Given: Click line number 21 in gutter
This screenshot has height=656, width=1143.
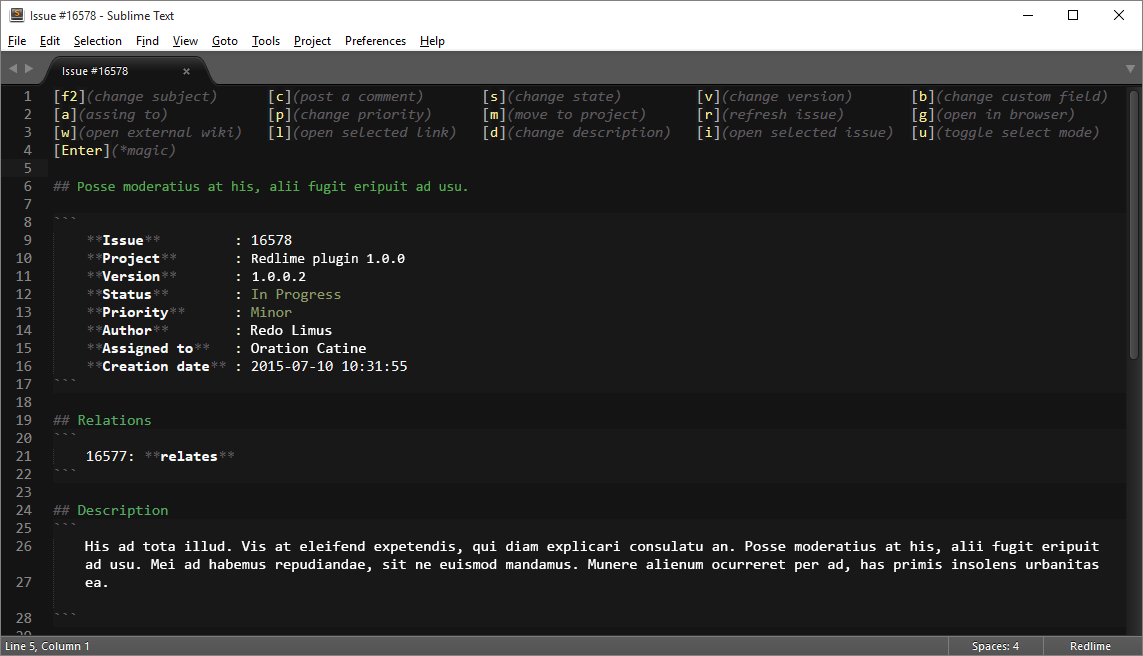Looking at the screenshot, I should [23, 456].
